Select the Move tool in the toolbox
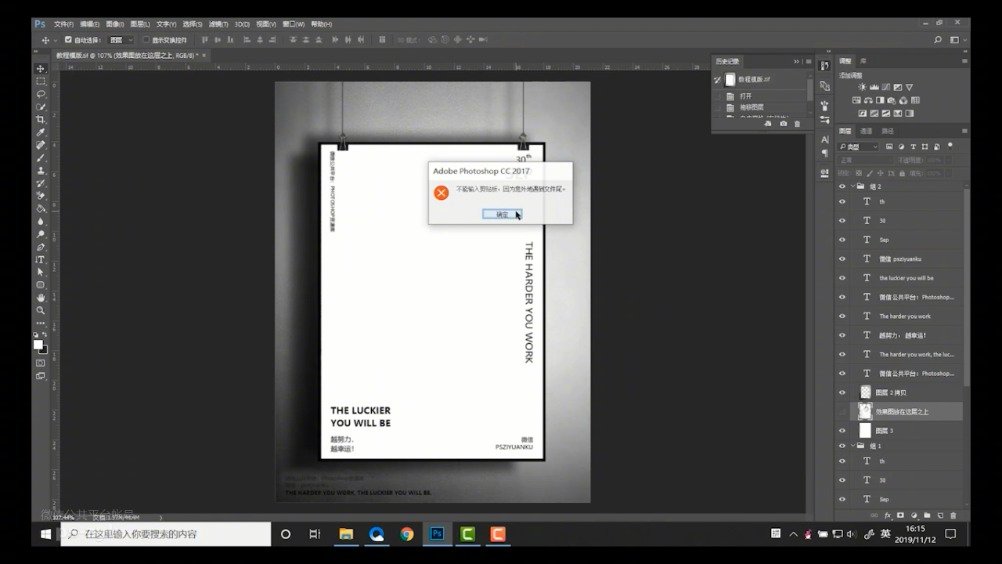 41,69
